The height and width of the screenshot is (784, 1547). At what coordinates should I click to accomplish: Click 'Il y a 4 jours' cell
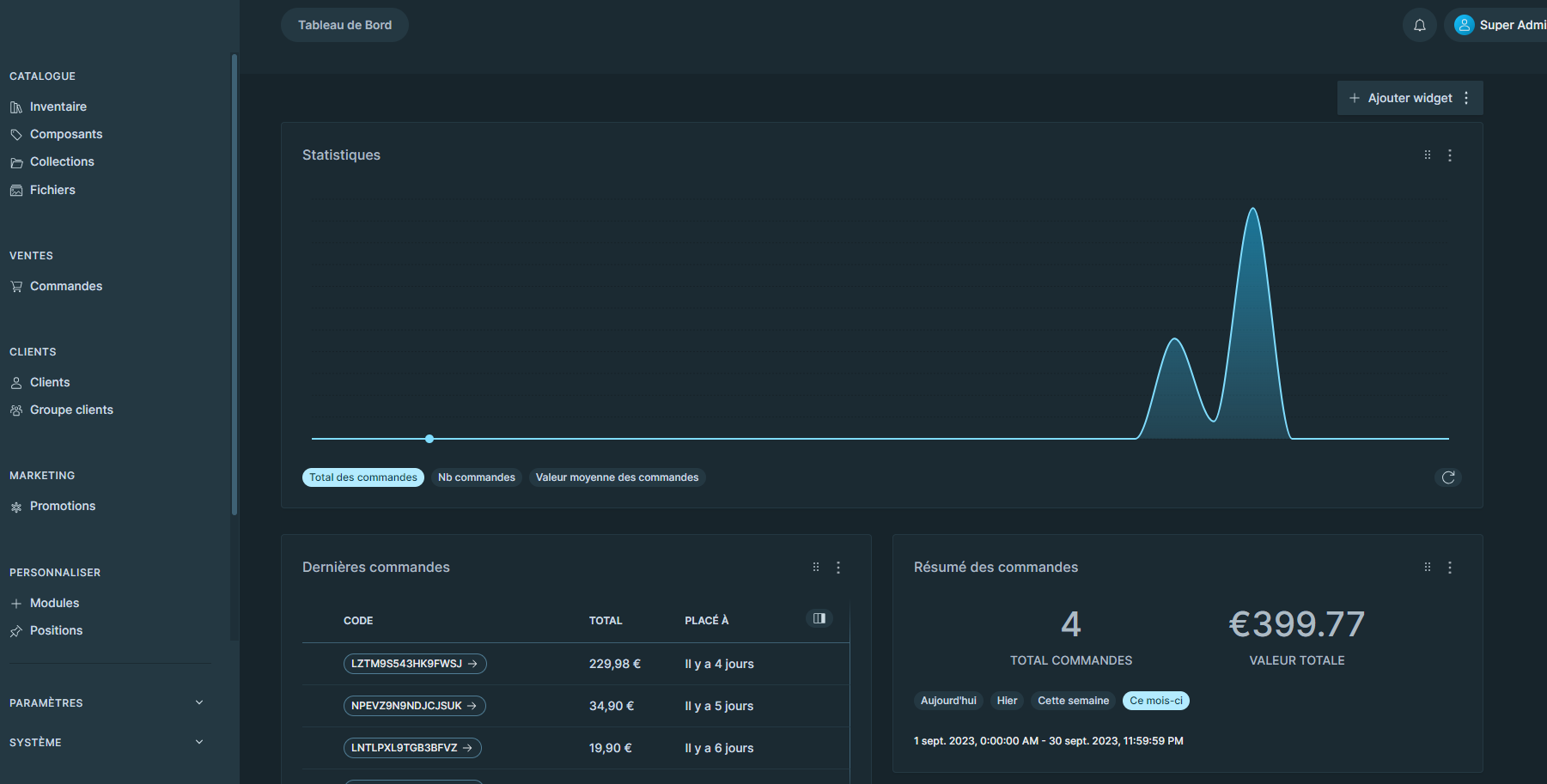coord(719,664)
